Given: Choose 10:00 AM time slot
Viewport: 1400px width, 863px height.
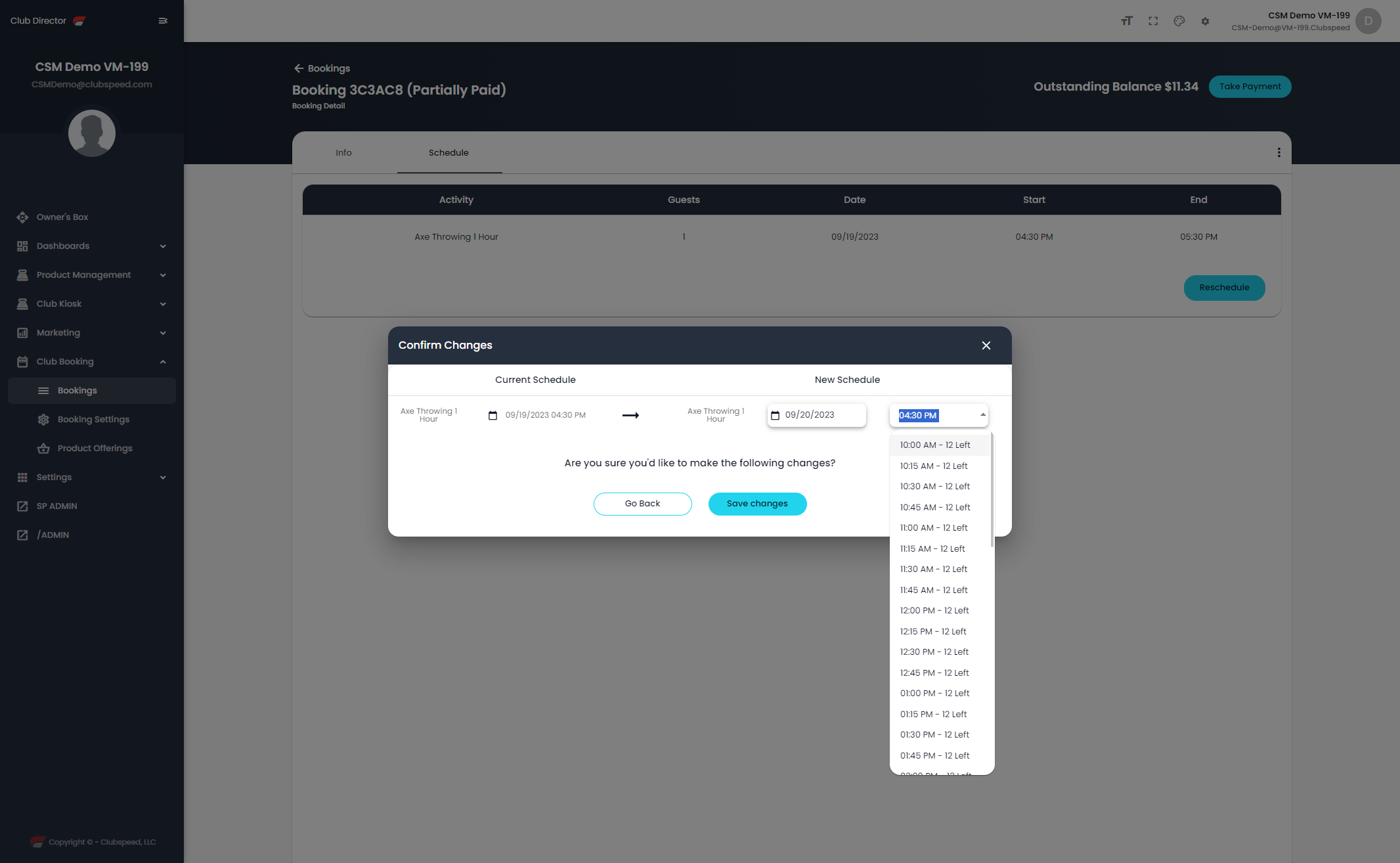Looking at the screenshot, I should 939,445.
